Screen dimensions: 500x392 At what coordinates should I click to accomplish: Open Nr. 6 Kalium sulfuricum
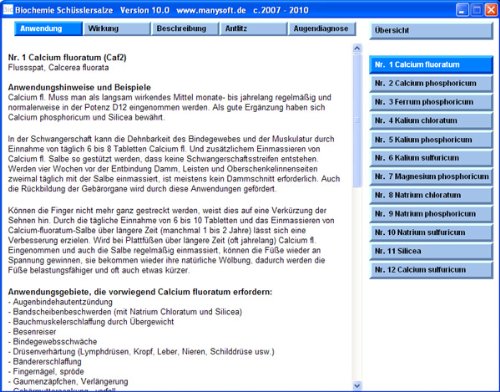[x=431, y=158]
